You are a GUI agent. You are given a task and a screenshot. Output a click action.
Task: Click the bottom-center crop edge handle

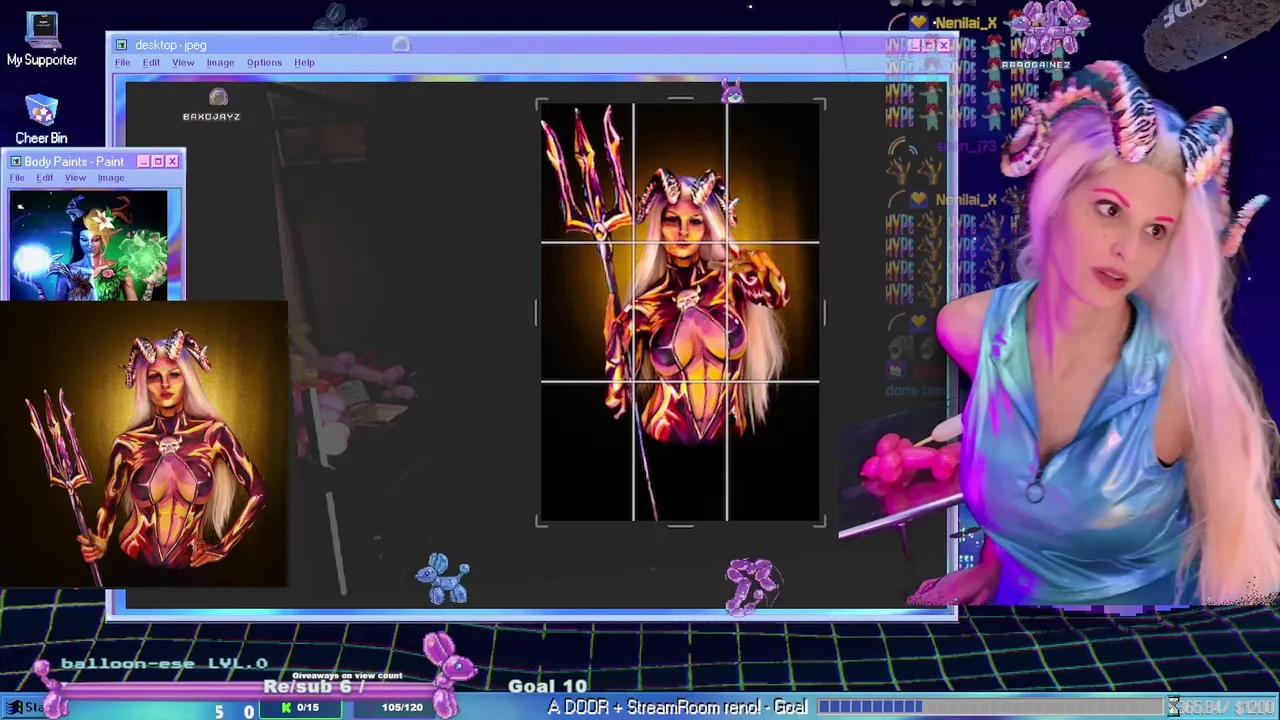point(680,524)
